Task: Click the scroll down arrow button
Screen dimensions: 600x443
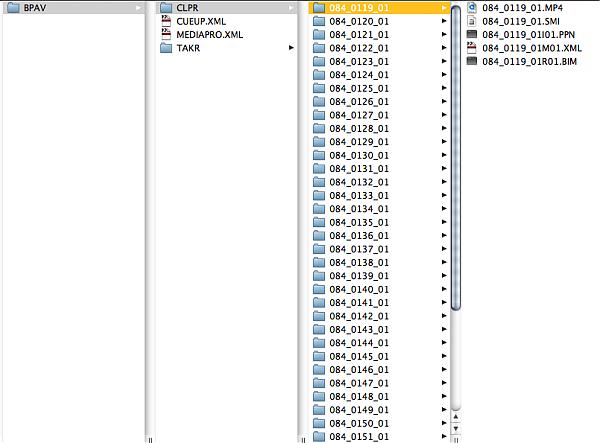Action: point(455,429)
